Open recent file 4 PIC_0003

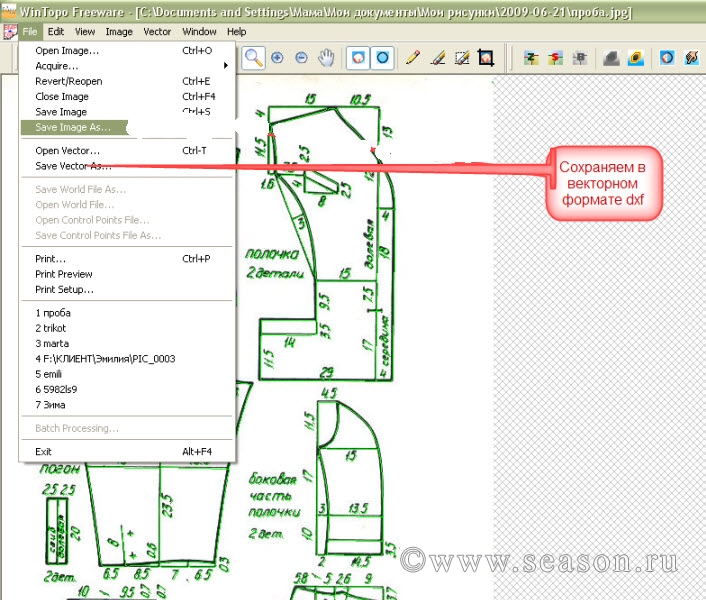(127, 359)
